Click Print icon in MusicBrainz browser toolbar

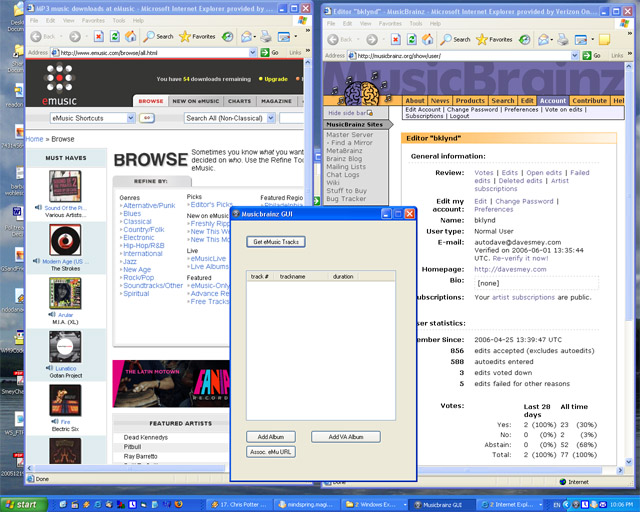click(x=563, y=40)
